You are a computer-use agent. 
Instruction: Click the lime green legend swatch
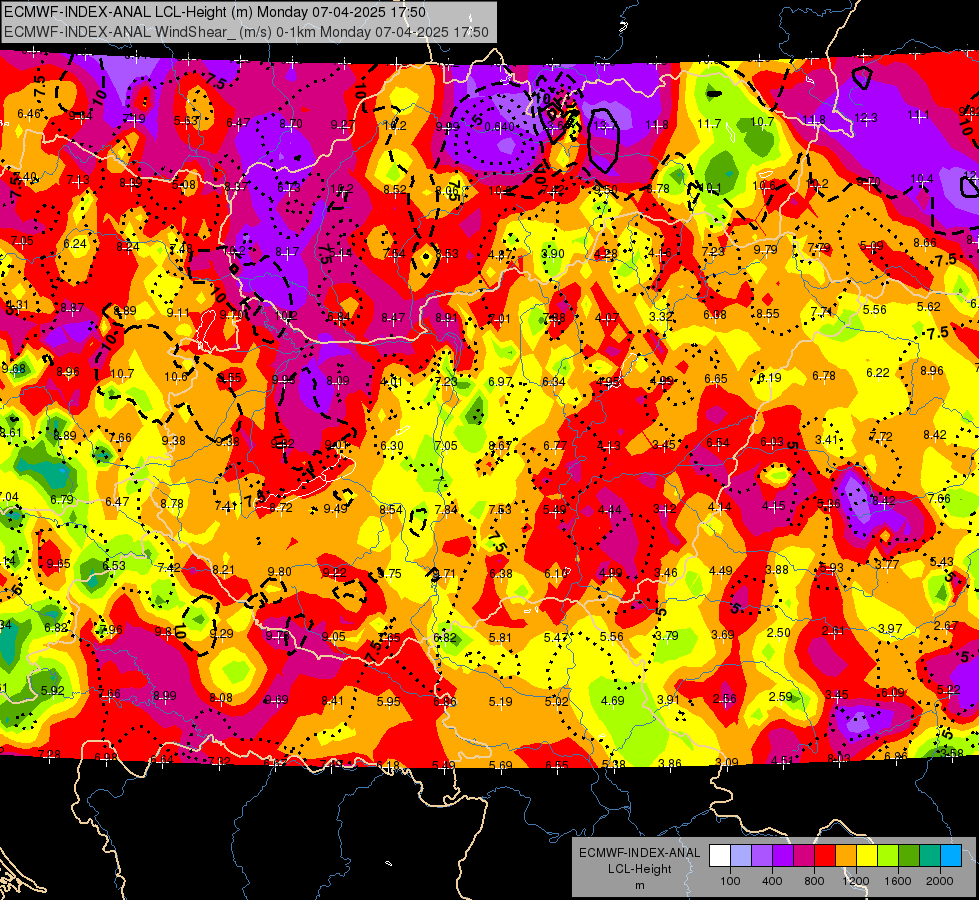(888, 856)
